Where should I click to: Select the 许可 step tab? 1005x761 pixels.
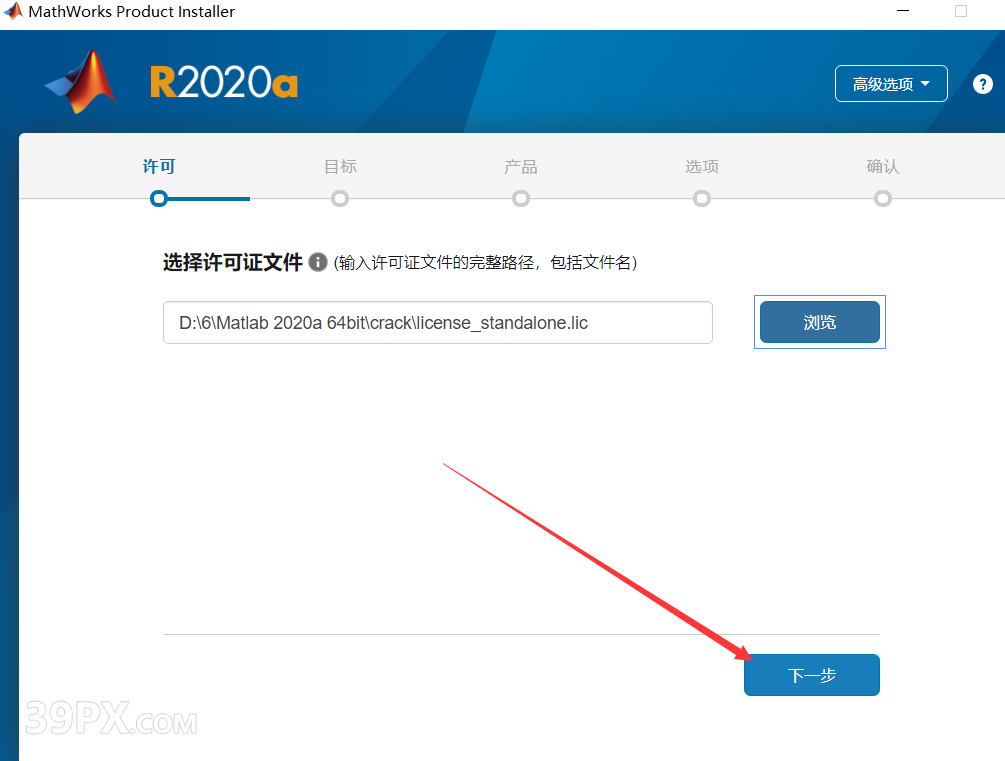click(158, 167)
